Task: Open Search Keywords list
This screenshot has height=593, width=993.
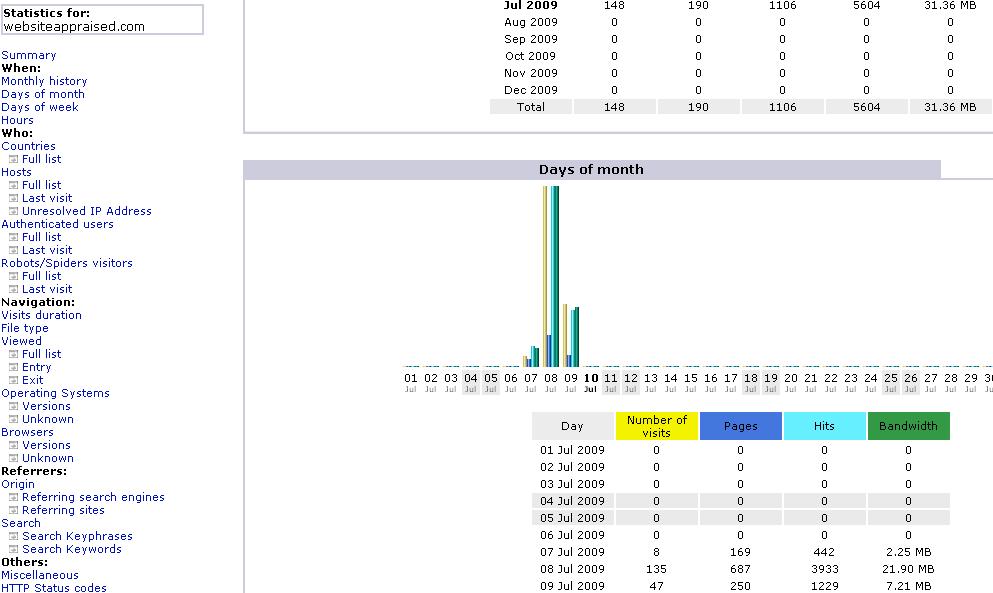Action: point(72,549)
